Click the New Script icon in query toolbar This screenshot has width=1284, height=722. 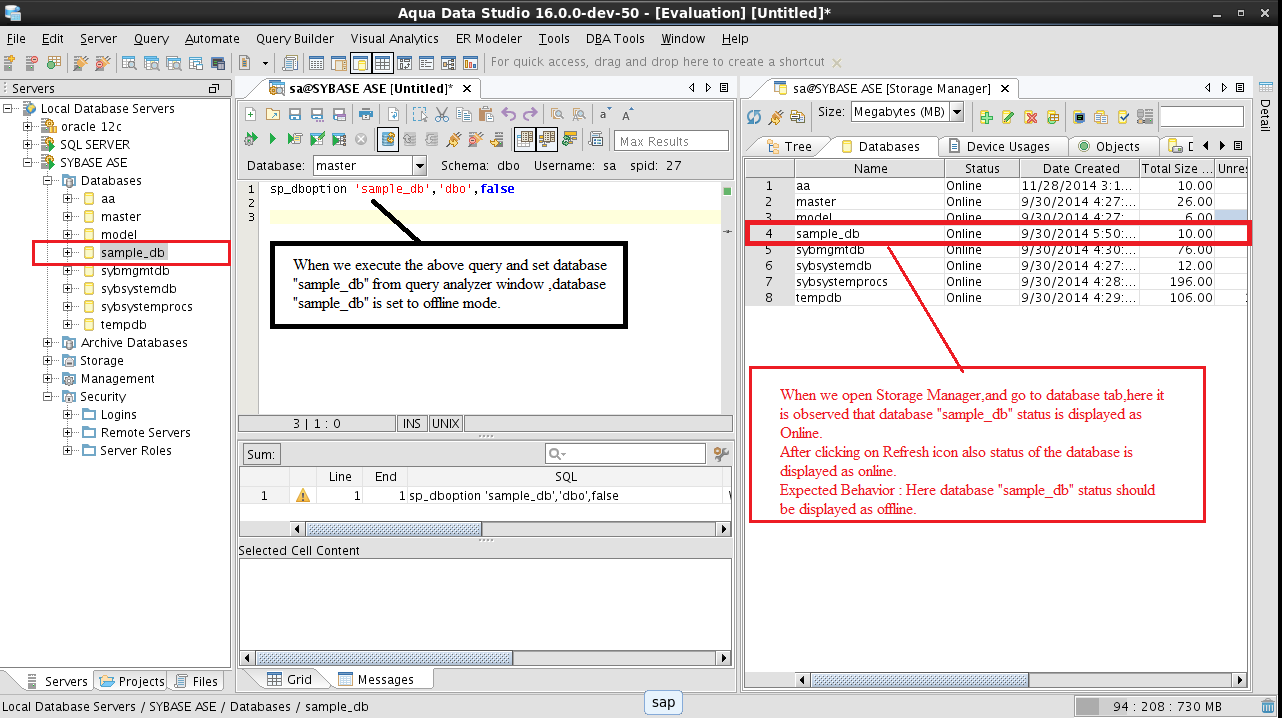point(250,115)
